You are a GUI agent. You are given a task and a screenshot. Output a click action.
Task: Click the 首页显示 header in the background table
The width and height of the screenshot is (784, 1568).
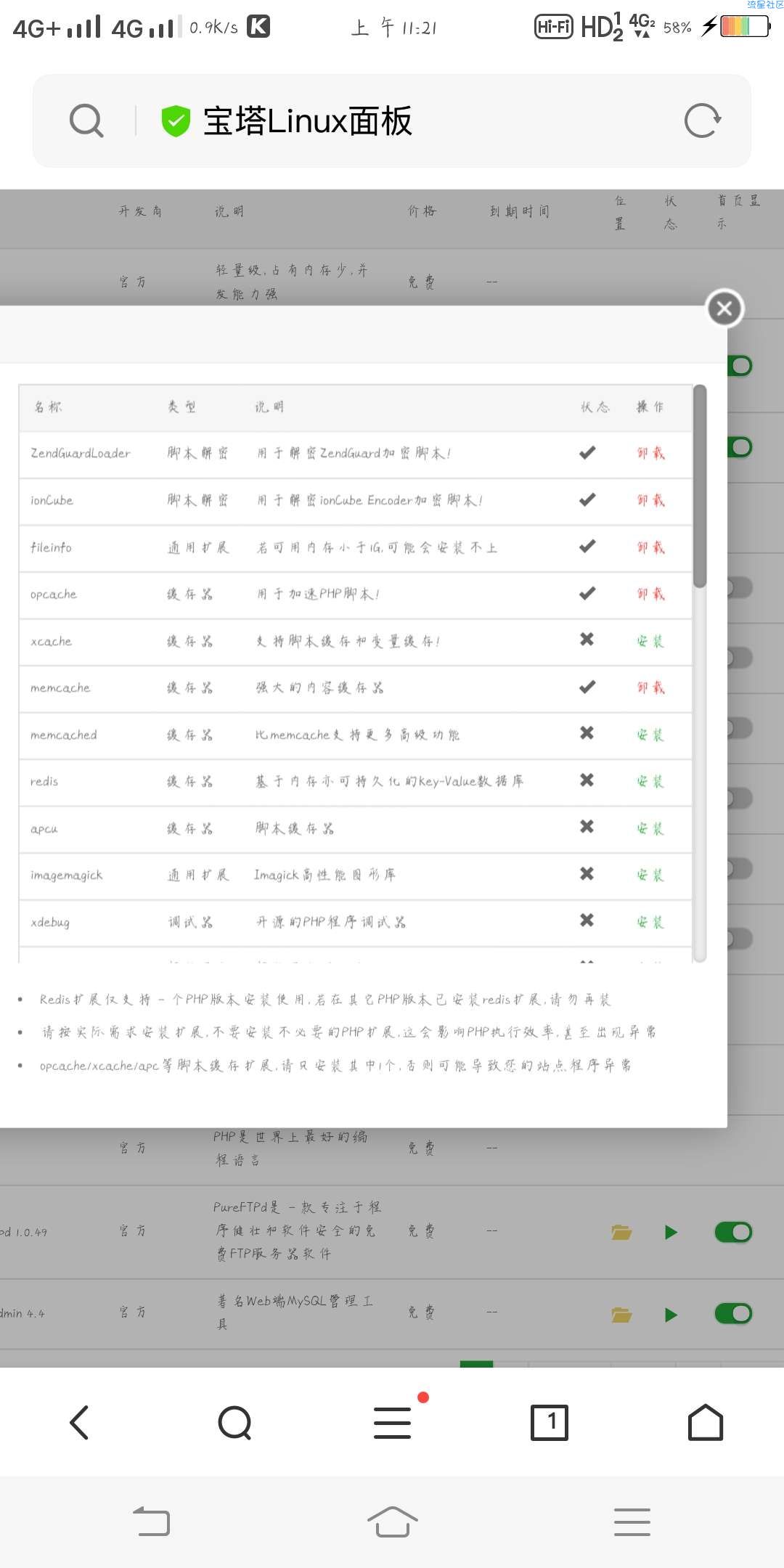pos(739,212)
